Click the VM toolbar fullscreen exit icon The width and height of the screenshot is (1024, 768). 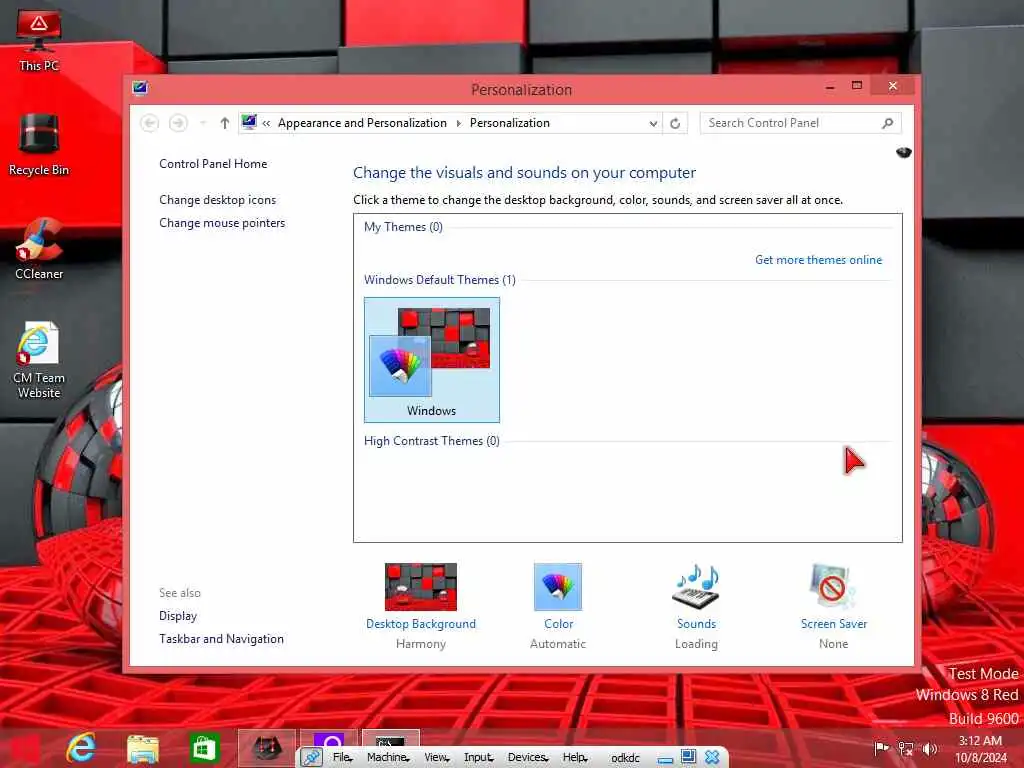(x=688, y=757)
